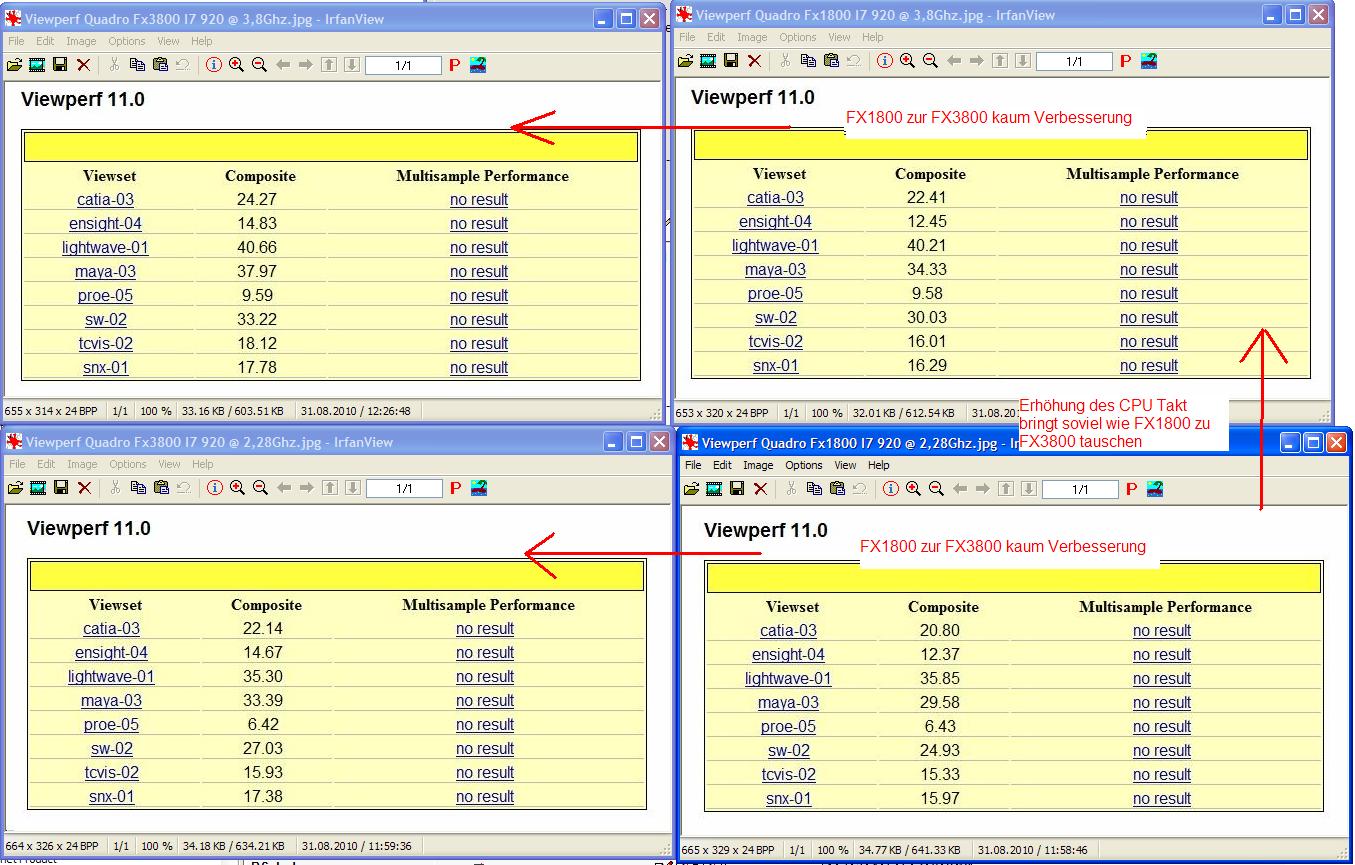The height and width of the screenshot is (865, 1355).
Task: Click Save icon in Fx3800 2,28Ghz window
Action: [x=61, y=488]
